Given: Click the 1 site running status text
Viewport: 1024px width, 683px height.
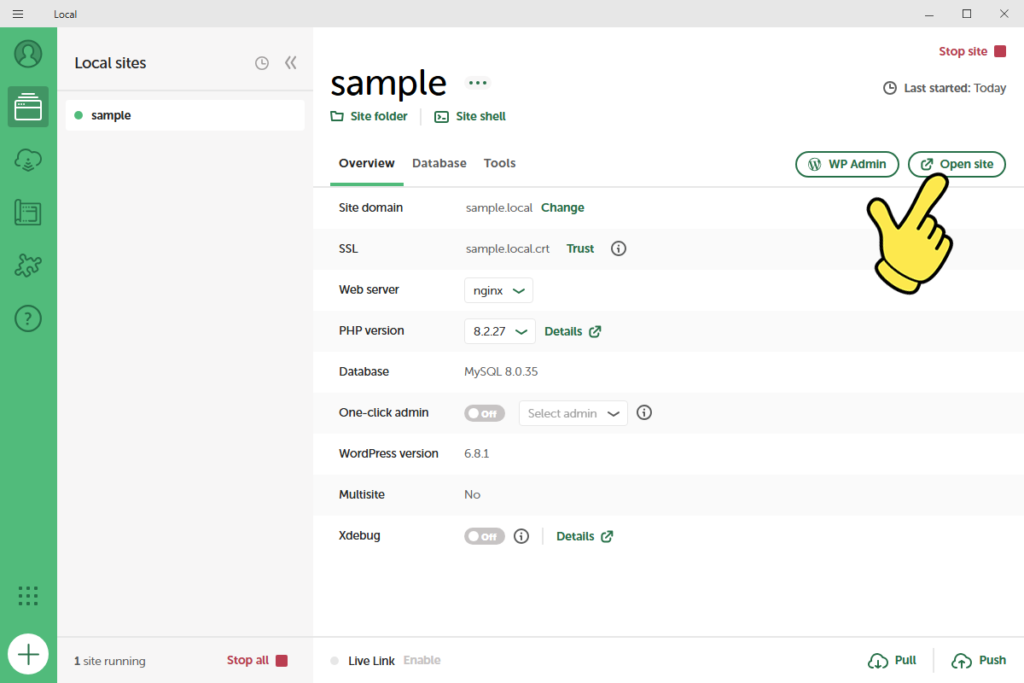Looking at the screenshot, I should pos(110,661).
